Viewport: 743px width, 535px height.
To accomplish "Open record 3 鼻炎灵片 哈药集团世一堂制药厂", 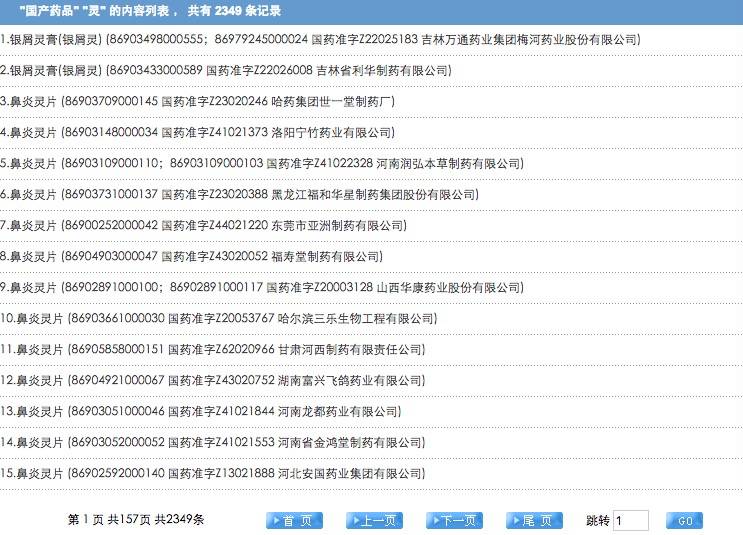I will click(198, 101).
